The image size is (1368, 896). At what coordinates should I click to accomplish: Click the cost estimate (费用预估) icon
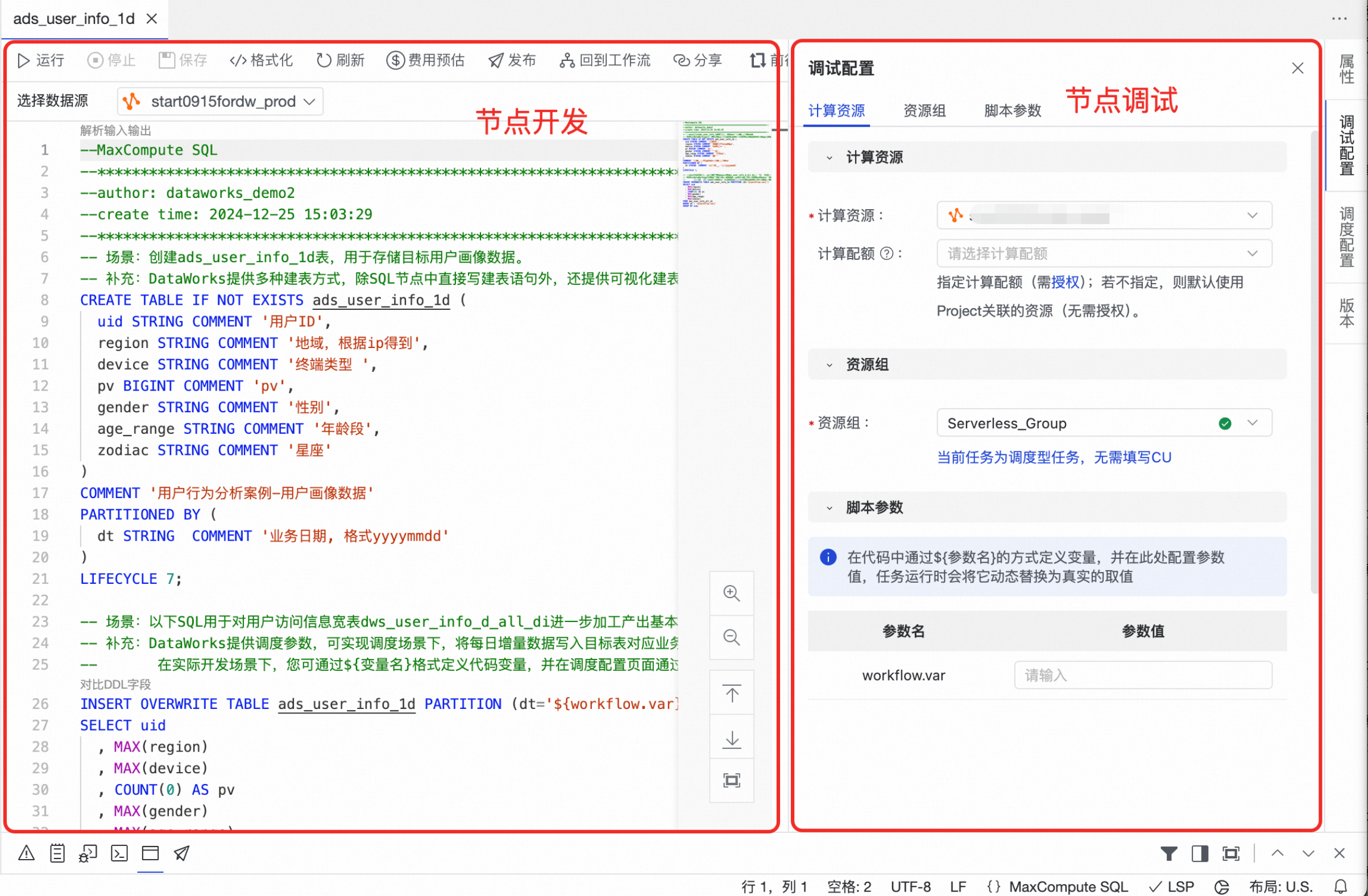tap(395, 60)
